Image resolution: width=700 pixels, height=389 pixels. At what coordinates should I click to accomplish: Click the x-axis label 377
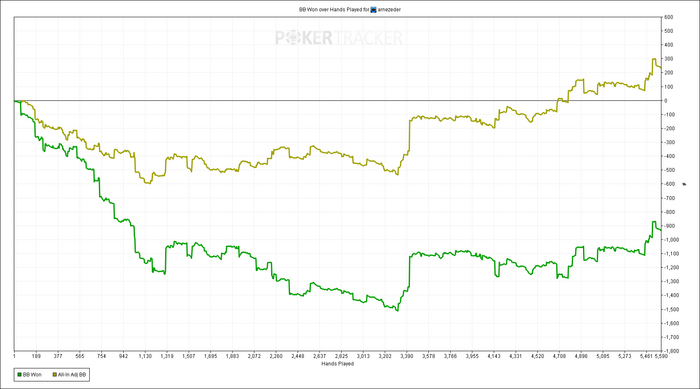[x=58, y=356]
